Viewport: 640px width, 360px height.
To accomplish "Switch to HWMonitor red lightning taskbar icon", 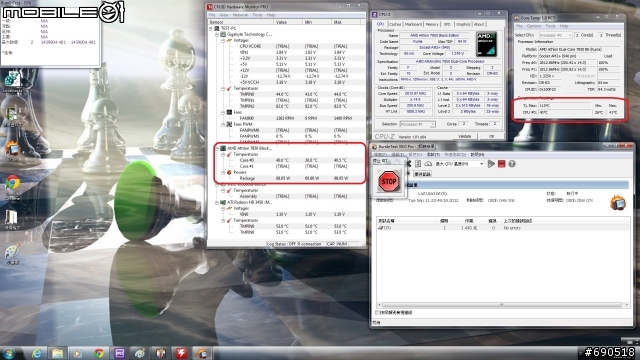I will 181,353.
